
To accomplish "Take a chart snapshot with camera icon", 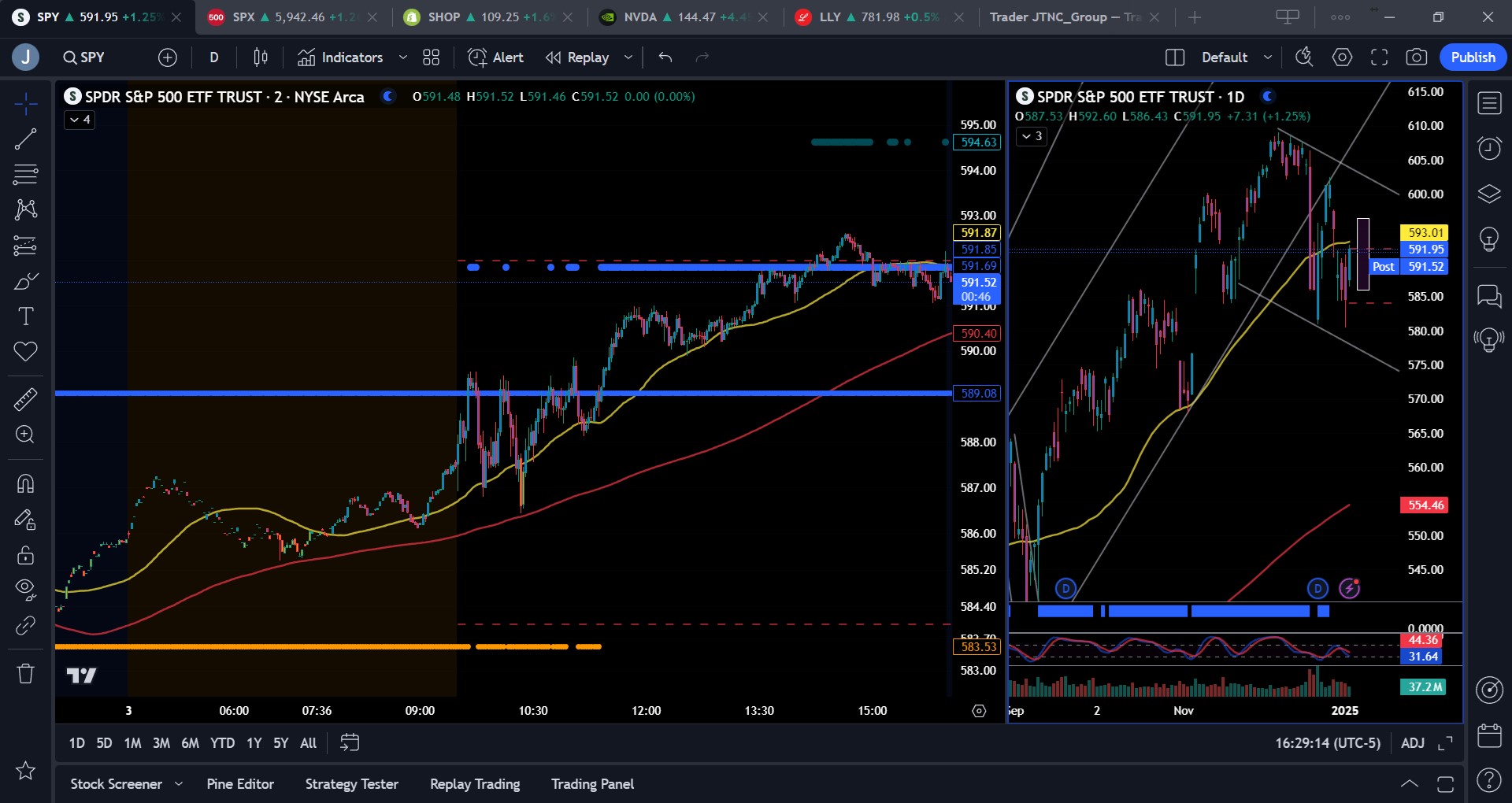I will (1416, 57).
